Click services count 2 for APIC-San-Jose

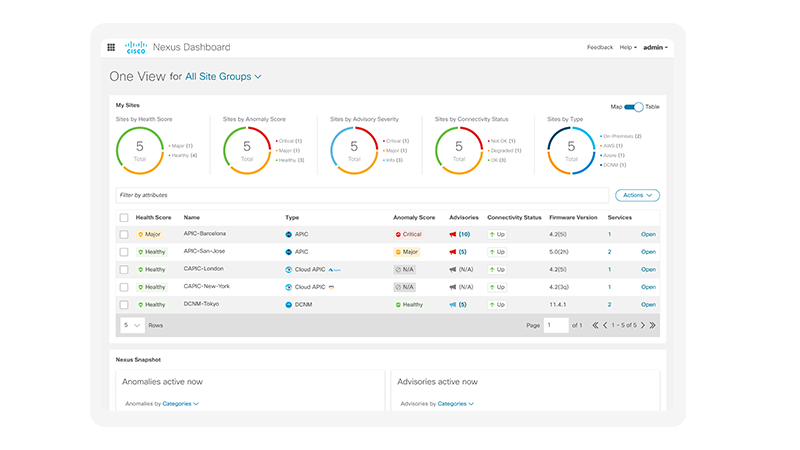click(609, 252)
